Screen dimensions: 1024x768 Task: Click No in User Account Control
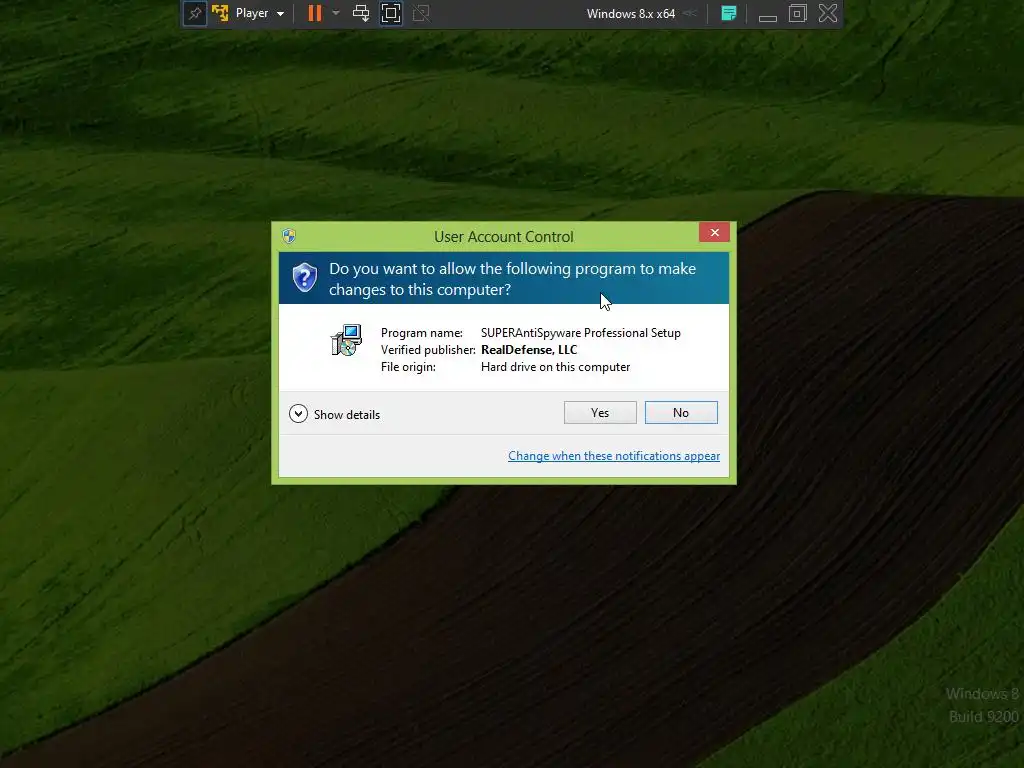tap(680, 413)
